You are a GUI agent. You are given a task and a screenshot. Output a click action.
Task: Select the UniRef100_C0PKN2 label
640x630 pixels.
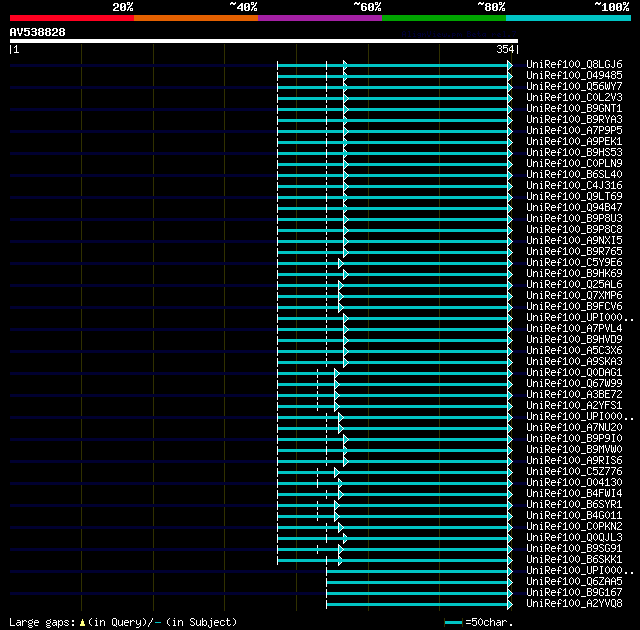(574, 527)
